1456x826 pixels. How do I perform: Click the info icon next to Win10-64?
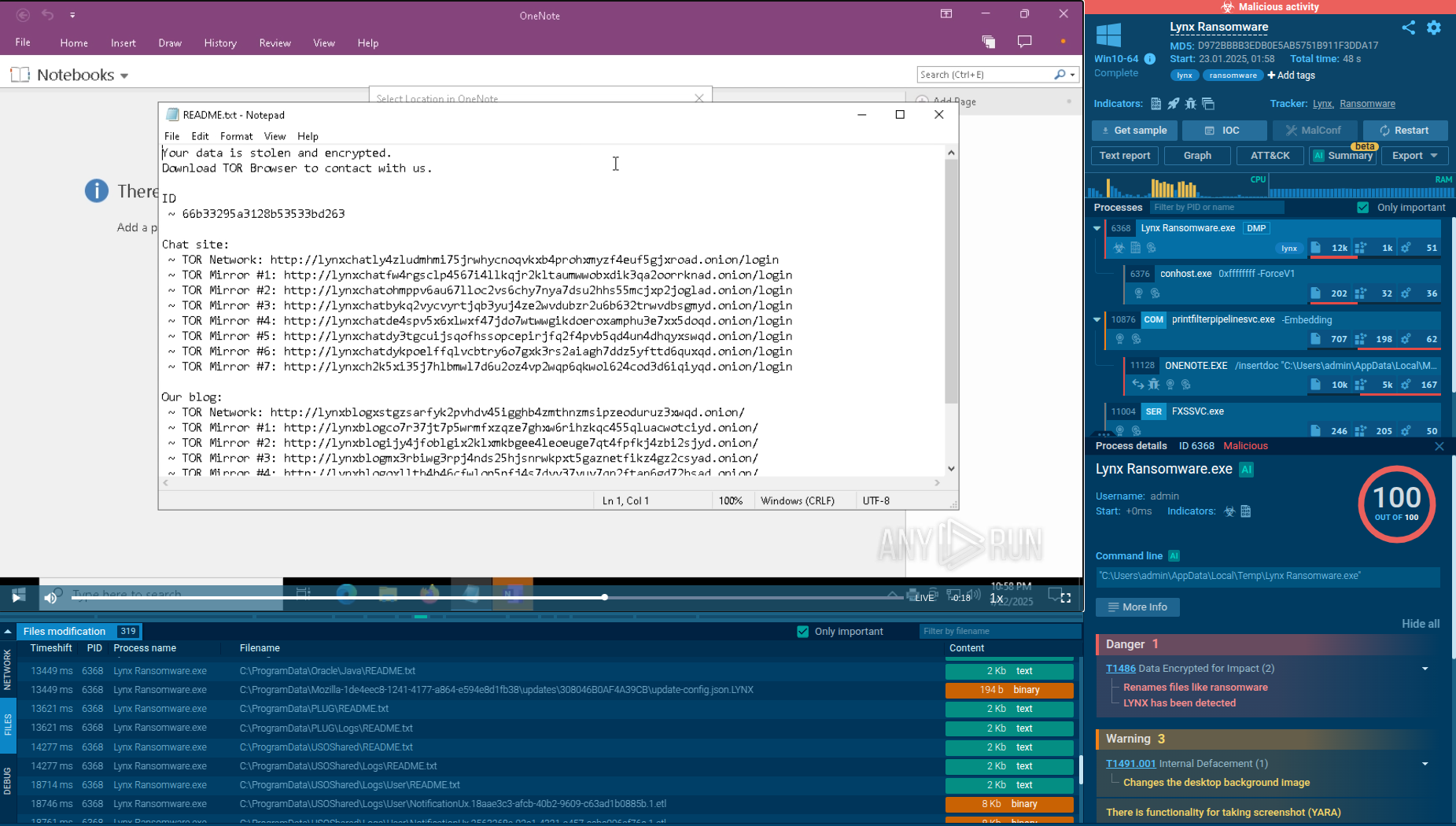pos(1149,59)
